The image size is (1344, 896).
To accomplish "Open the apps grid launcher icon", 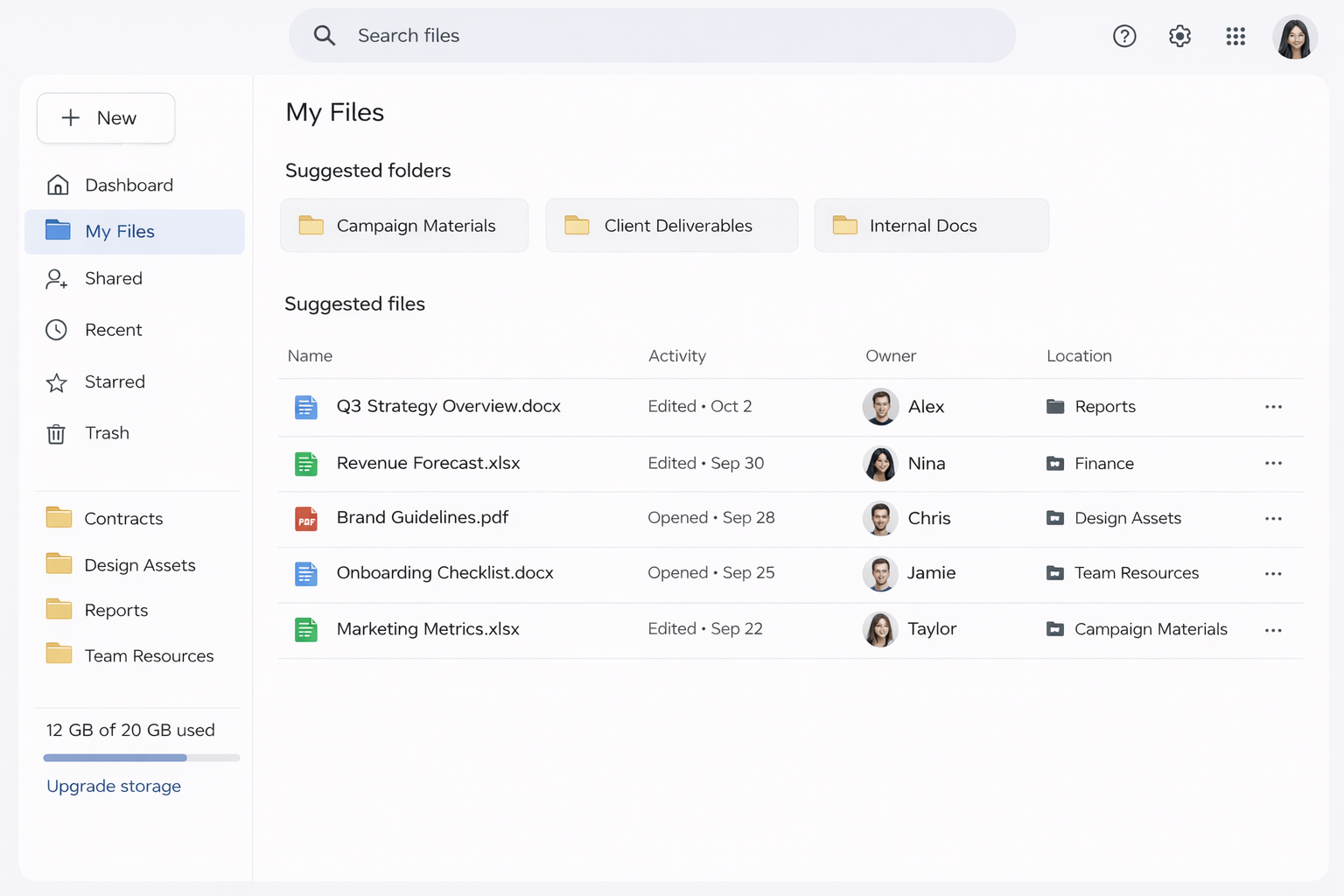I will pos(1235,36).
